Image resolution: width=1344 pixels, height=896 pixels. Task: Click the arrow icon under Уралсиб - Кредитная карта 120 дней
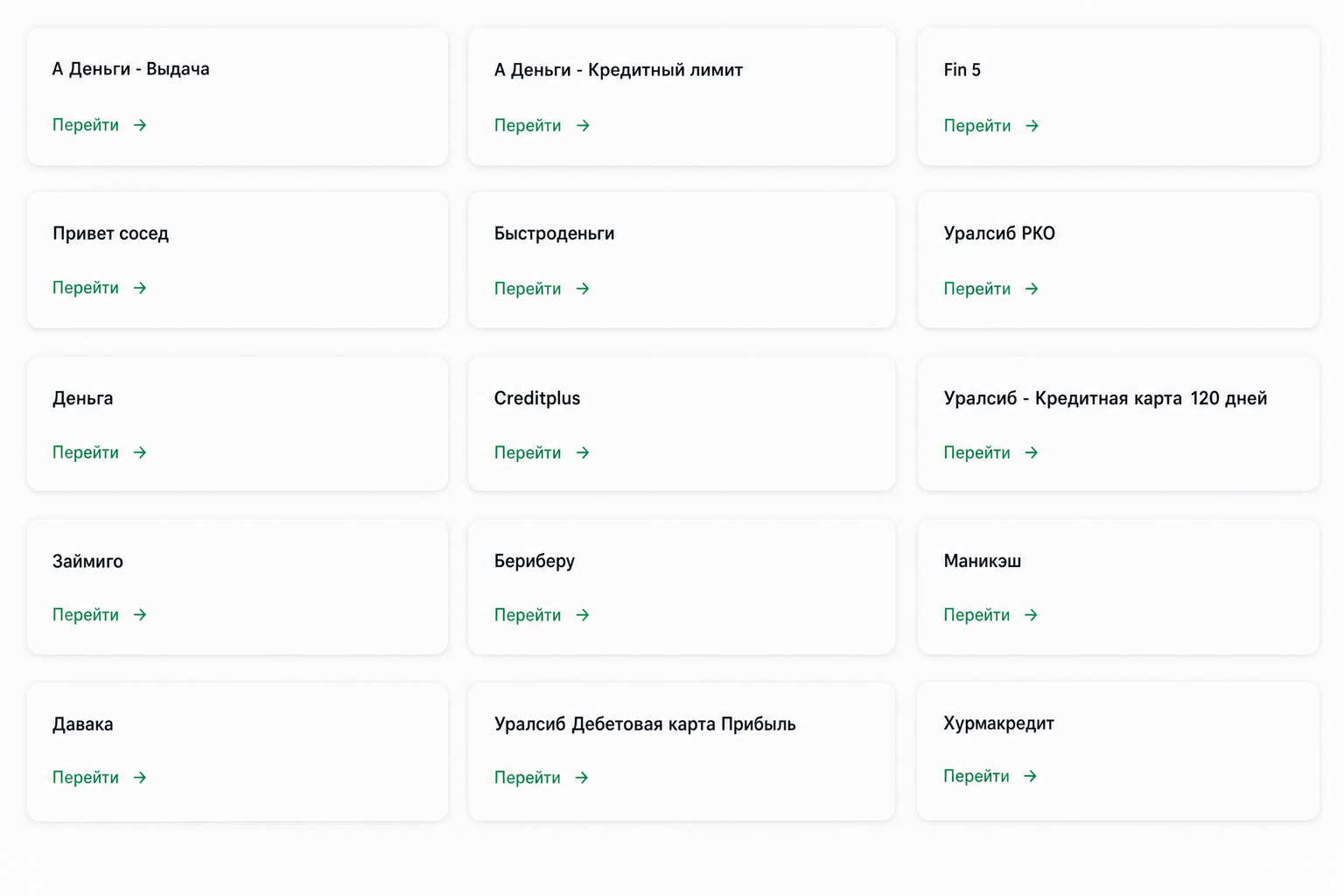point(1032,452)
